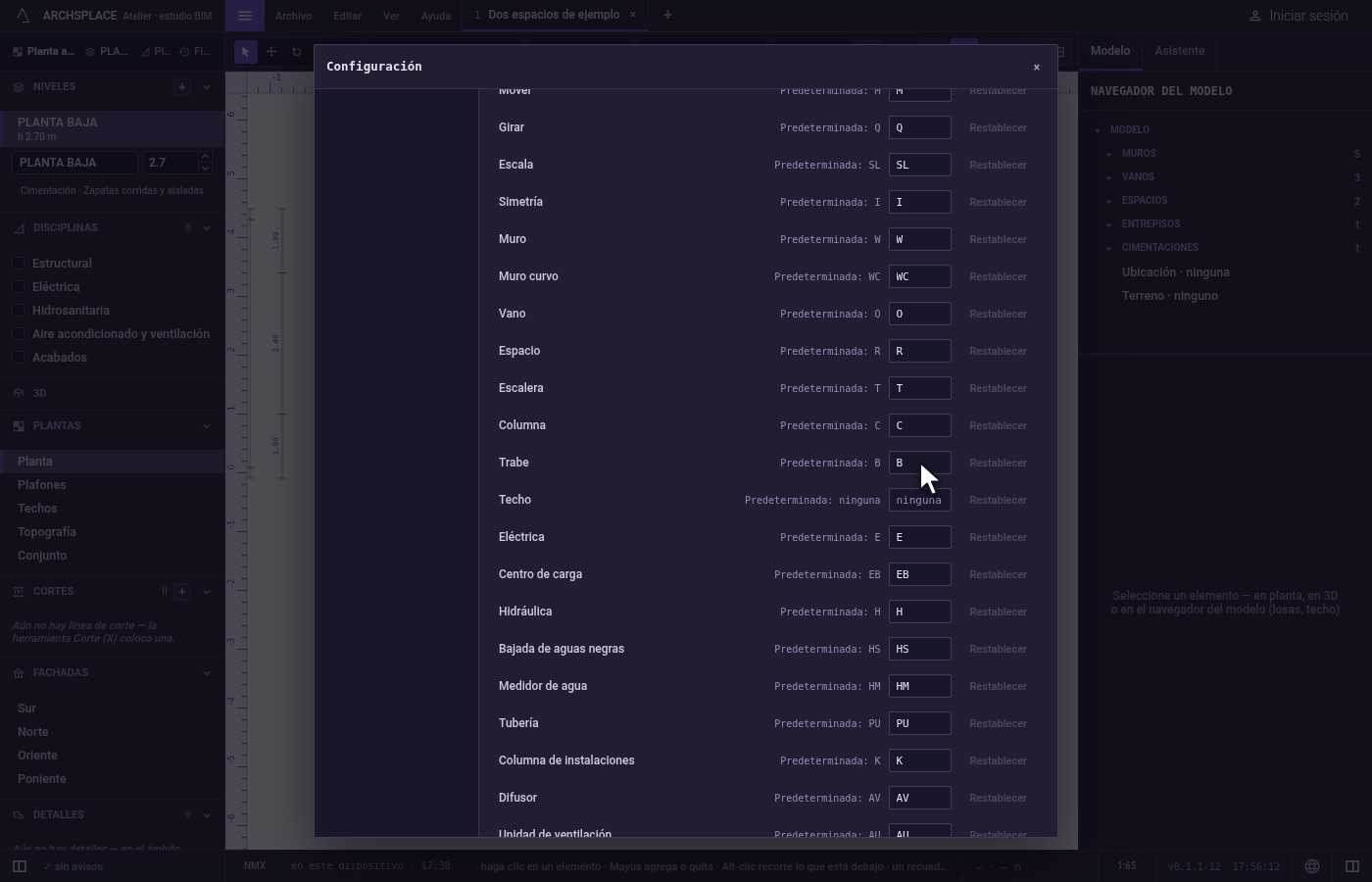Screen dimensions: 1372x882
Task: Toggle right panel icon in status bar
Action: [1352, 866]
